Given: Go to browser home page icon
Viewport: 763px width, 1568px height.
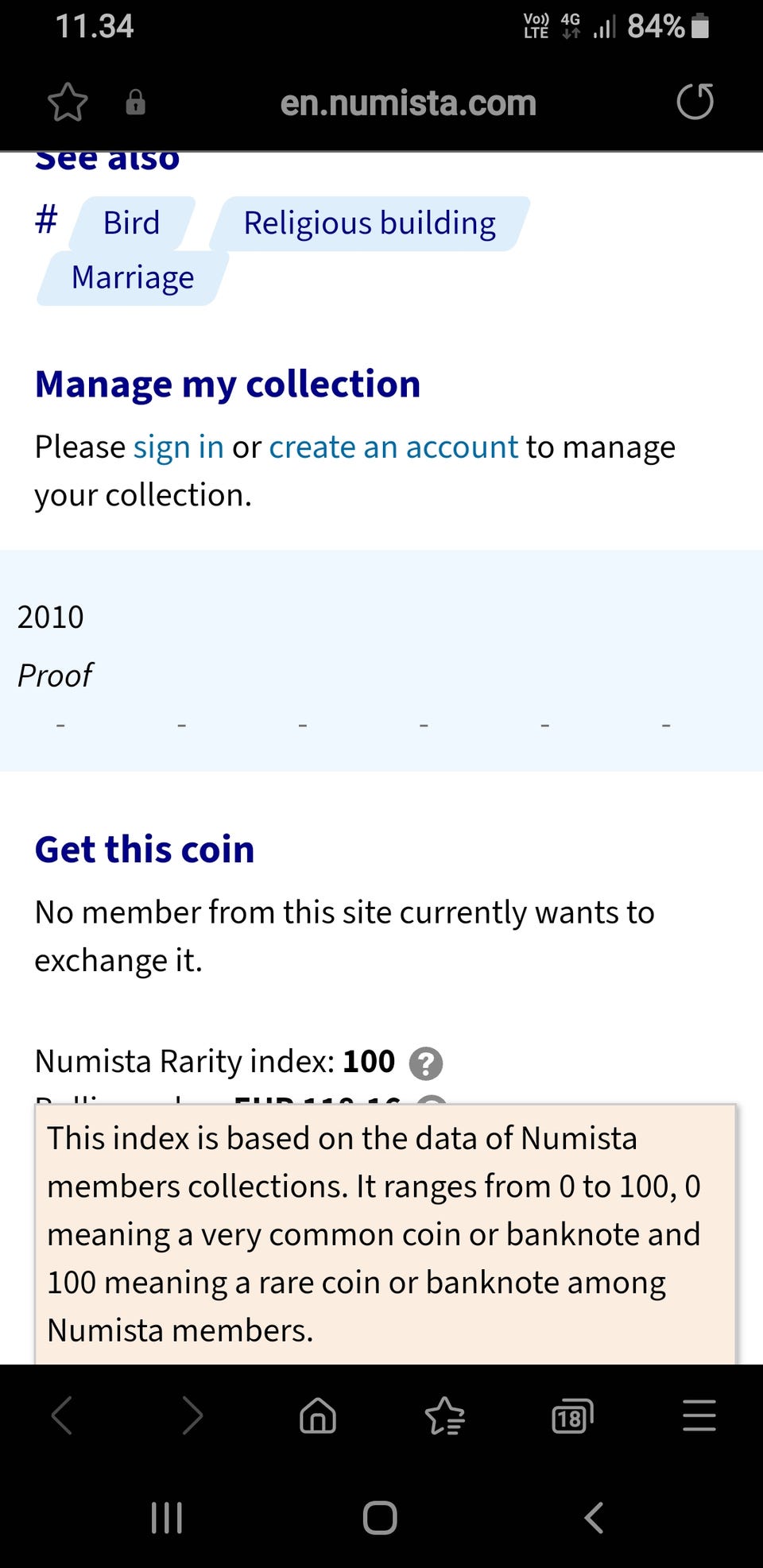Looking at the screenshot, I should [318, 1416].
